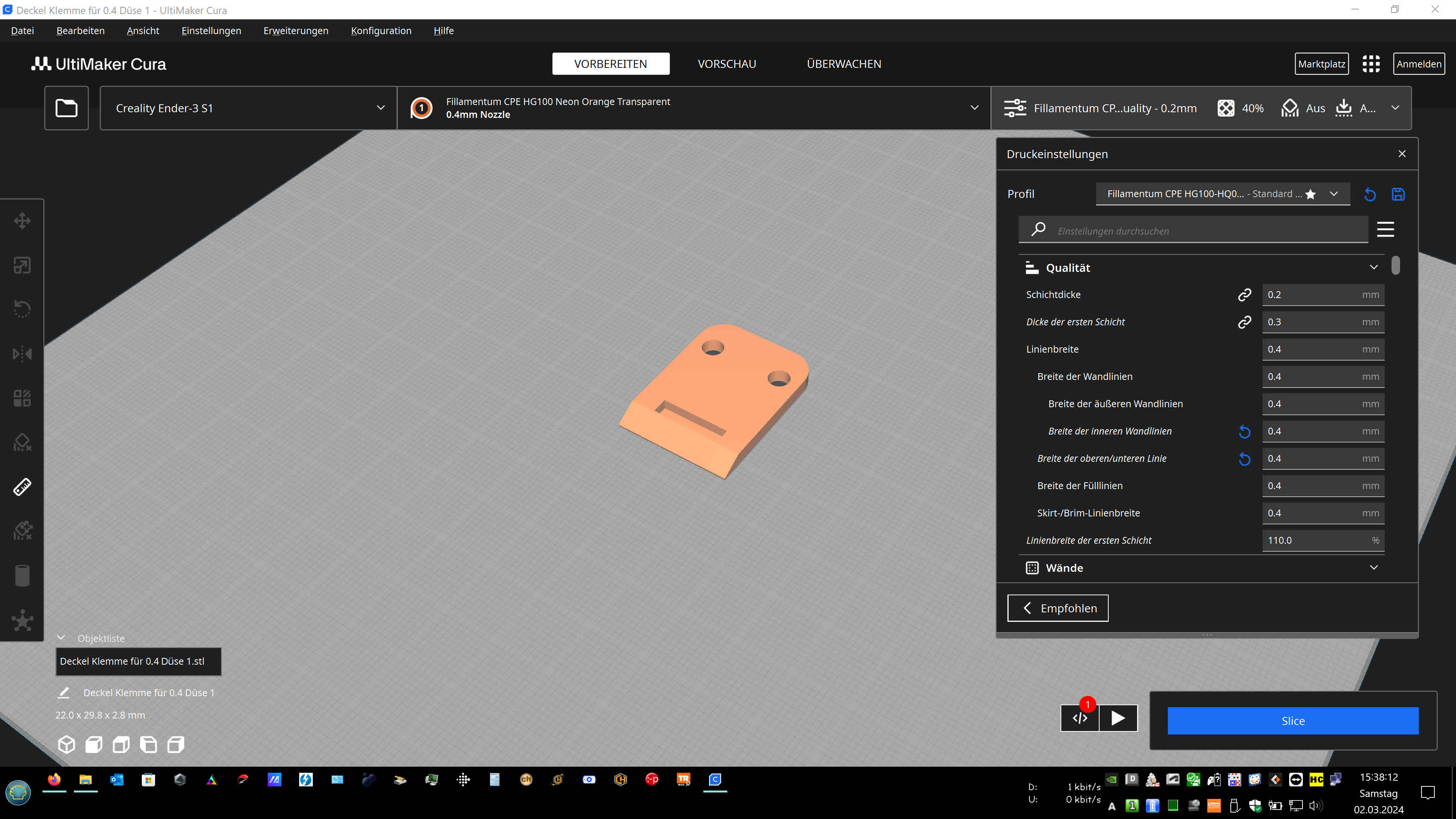Reset profile changes with blue undo arrow
The image size is (1456, 819).
pos(1370,195)
